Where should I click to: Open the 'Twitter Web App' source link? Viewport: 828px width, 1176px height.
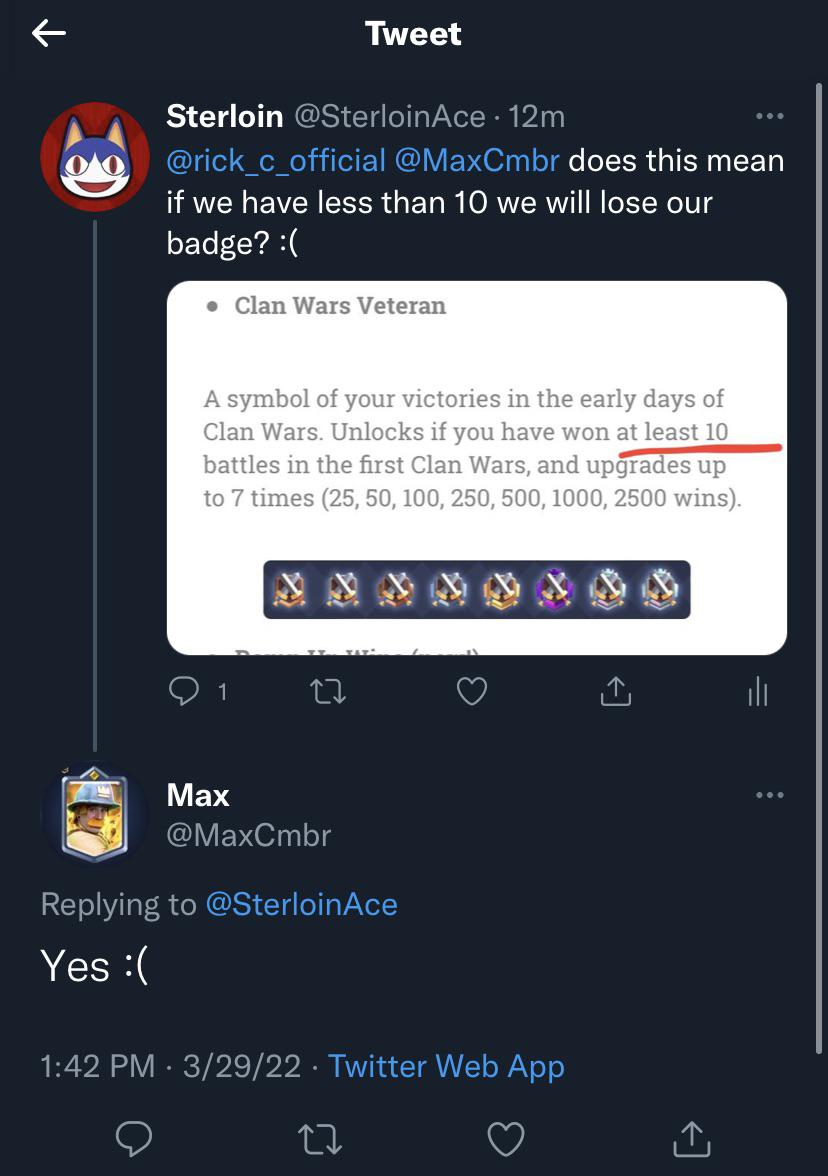coord(446,1066)
